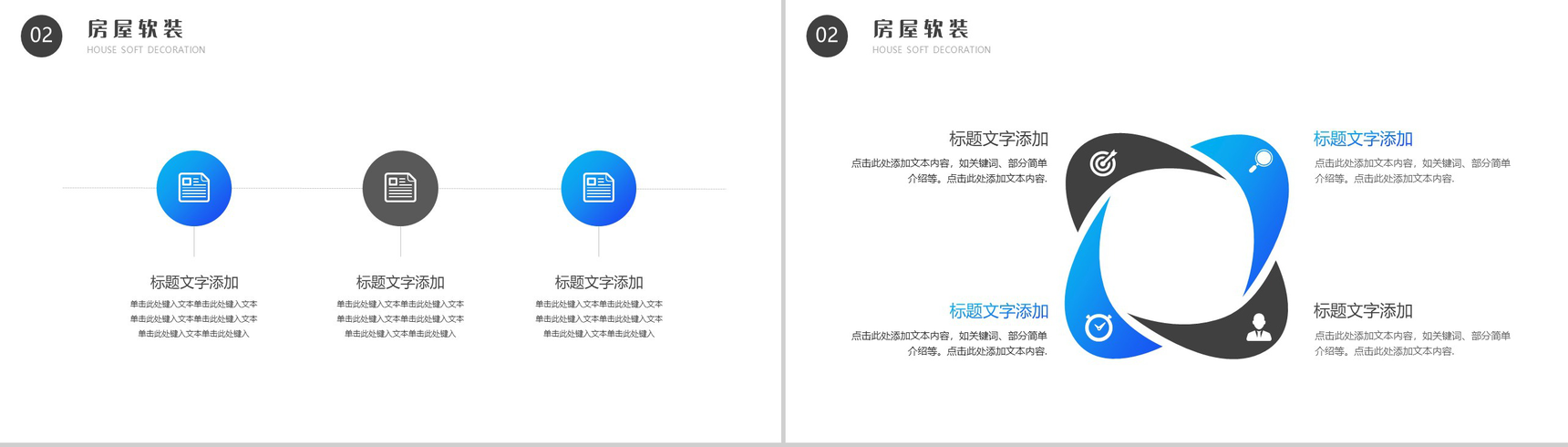Viewport: 1568px width, 447px height.
Task: Click the magnifying glass icon on blue petal
Action: (1261, 161)
